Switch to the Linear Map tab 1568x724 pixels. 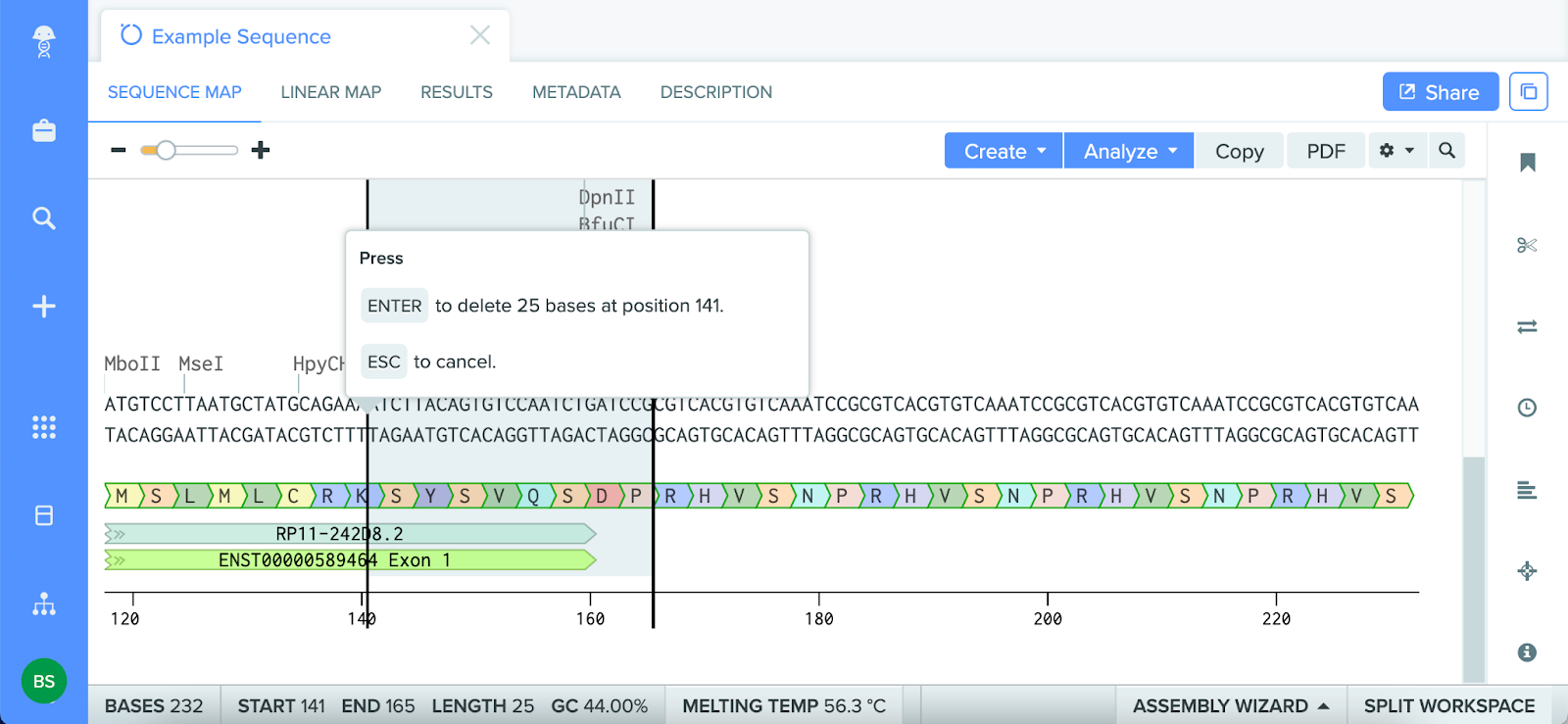coord(330,92)
